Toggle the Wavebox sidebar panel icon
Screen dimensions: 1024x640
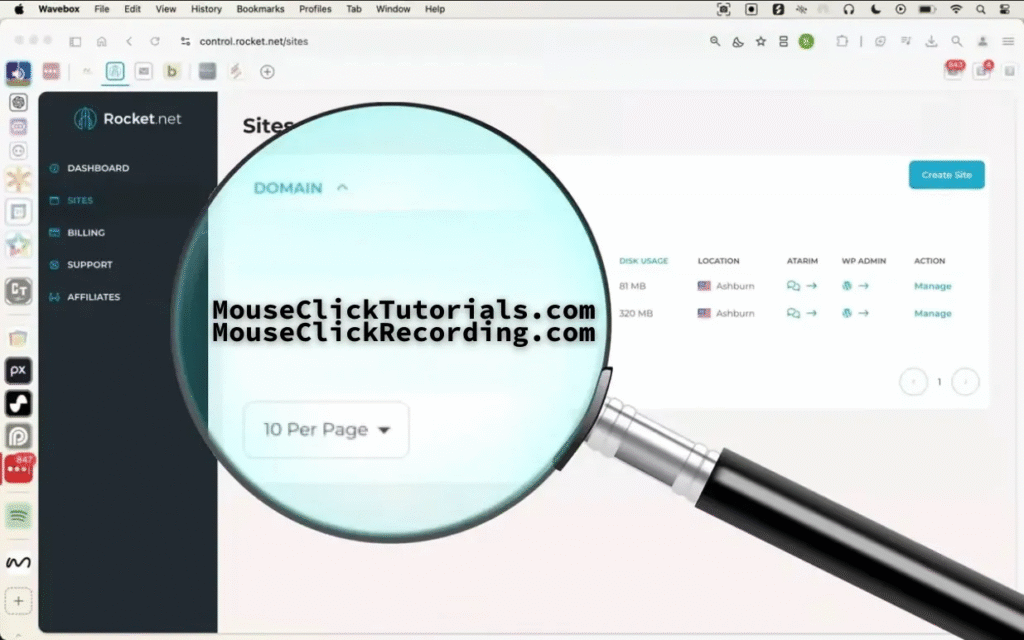coord(75,41)
